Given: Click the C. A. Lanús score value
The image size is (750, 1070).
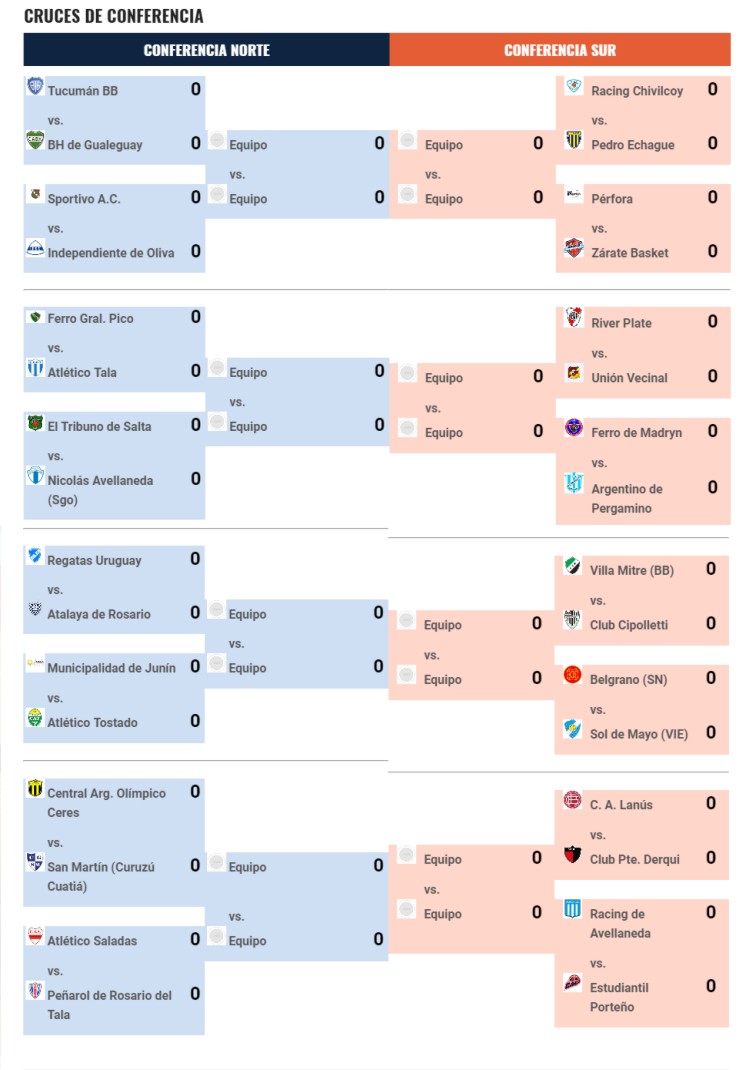Looking at the screenshot, I should coord(710,803).
